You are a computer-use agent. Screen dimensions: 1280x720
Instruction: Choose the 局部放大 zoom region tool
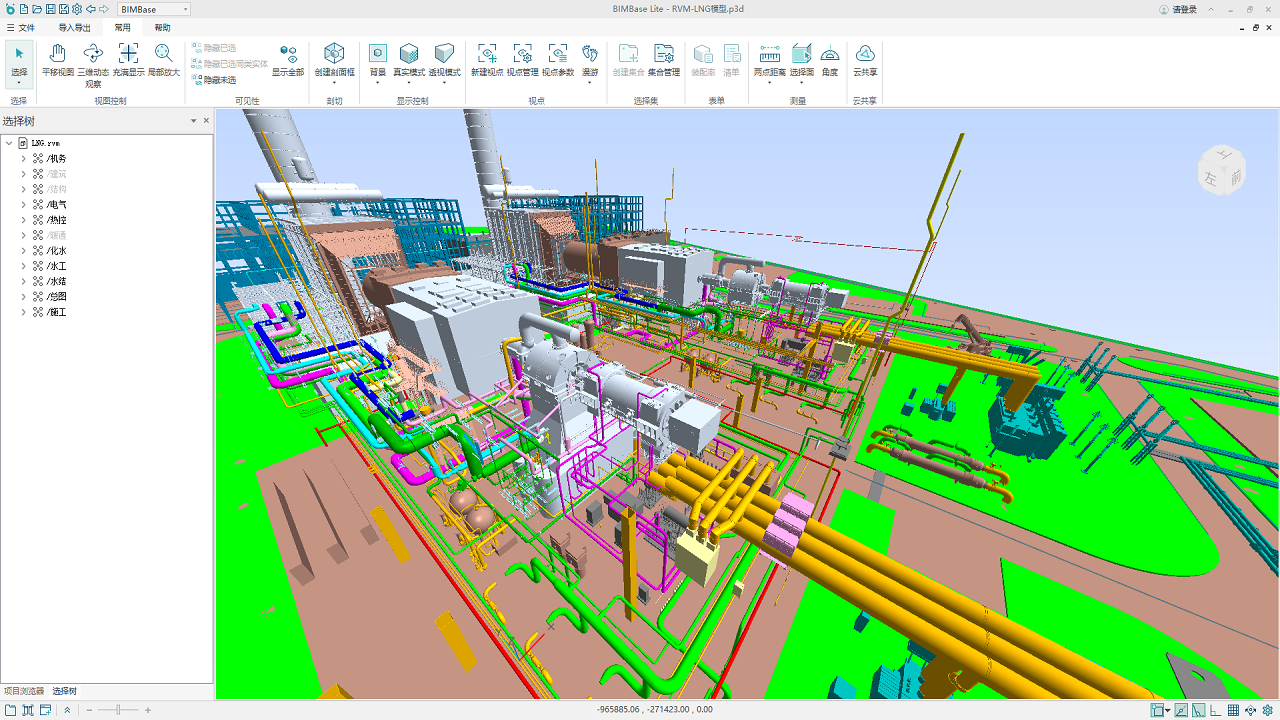(x=164, y=60)
